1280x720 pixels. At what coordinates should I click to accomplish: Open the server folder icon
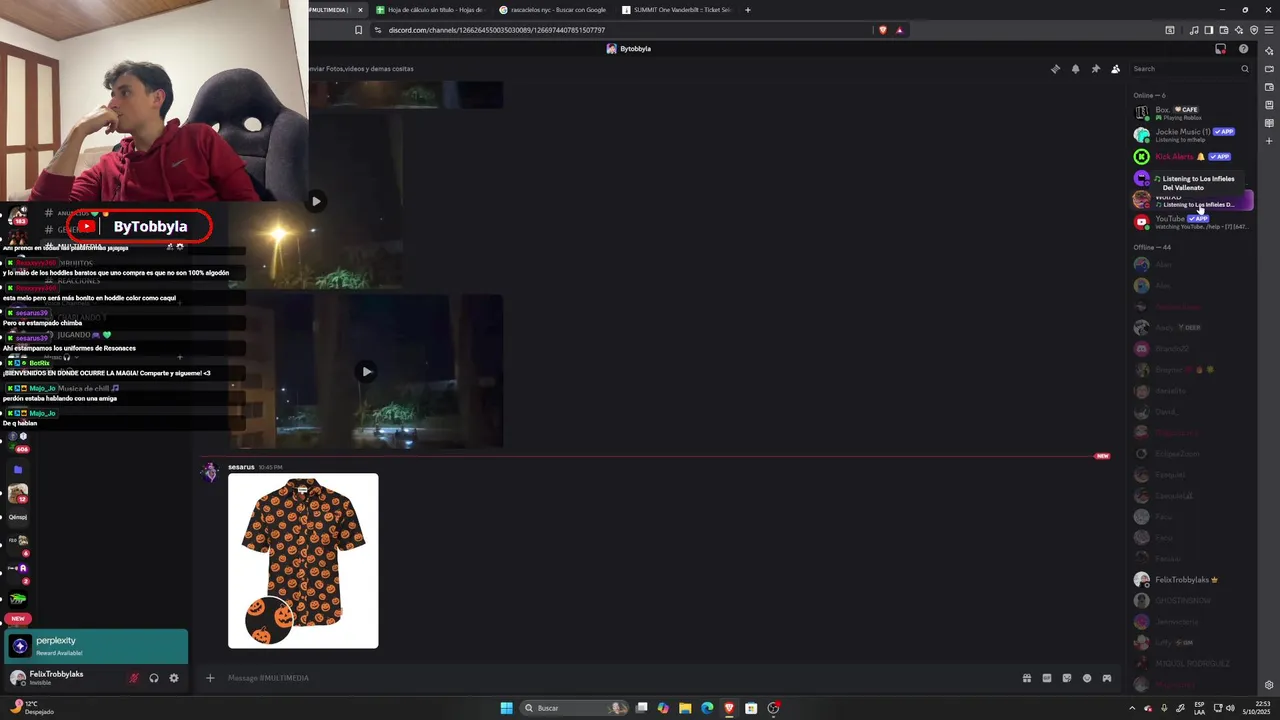coord(18,470)
